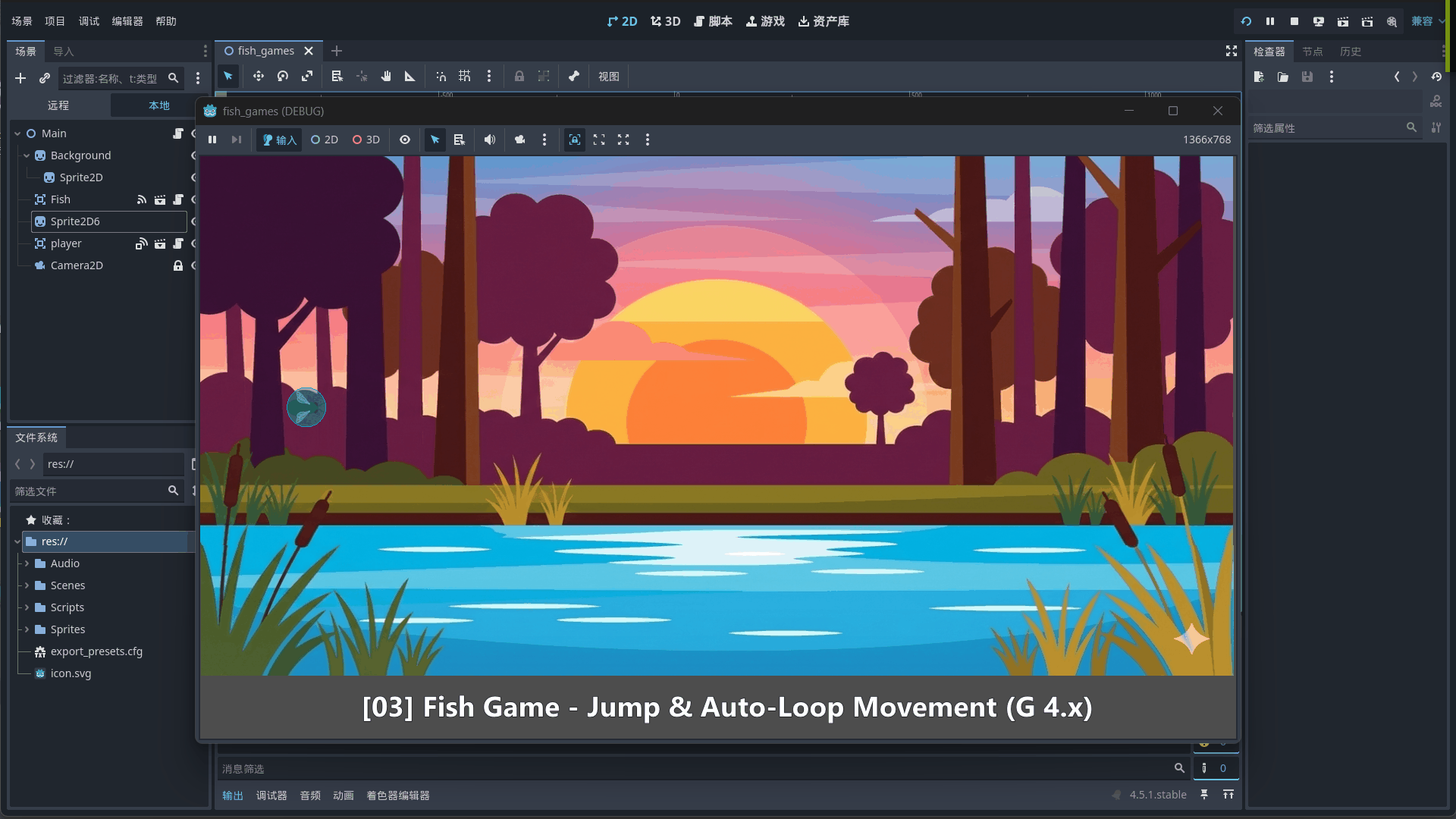Lock selected node with padlock icon

[519, 77]
